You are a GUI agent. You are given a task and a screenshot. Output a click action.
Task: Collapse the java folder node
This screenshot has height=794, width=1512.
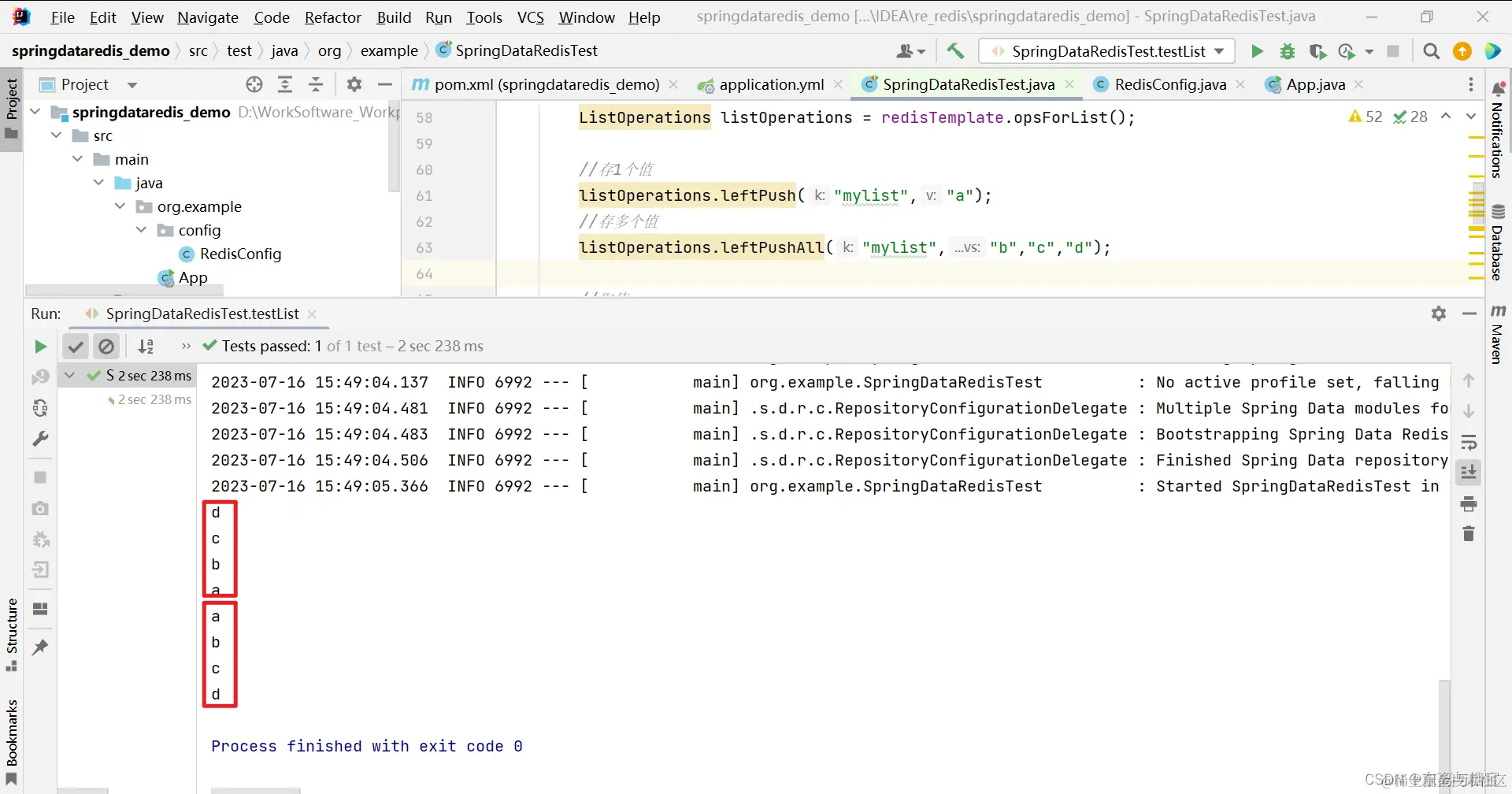99,183
